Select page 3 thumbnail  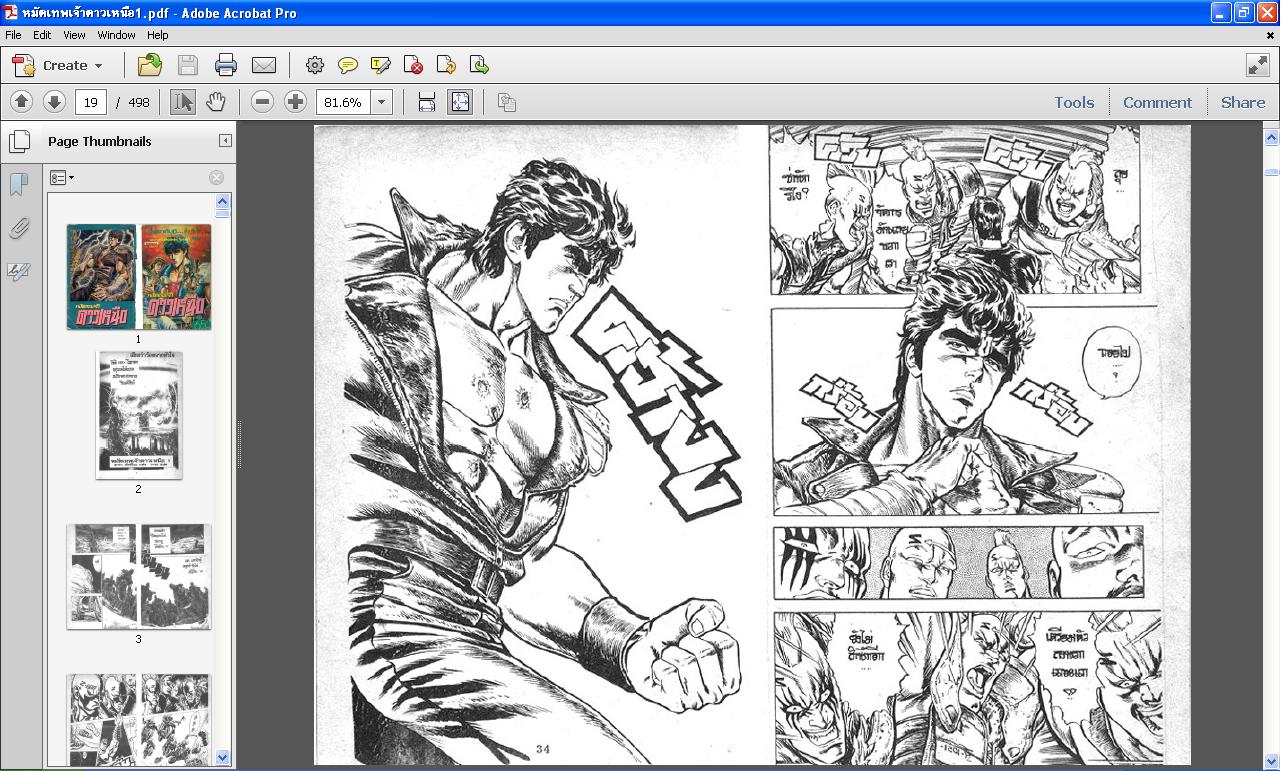(x=139, y=577)
